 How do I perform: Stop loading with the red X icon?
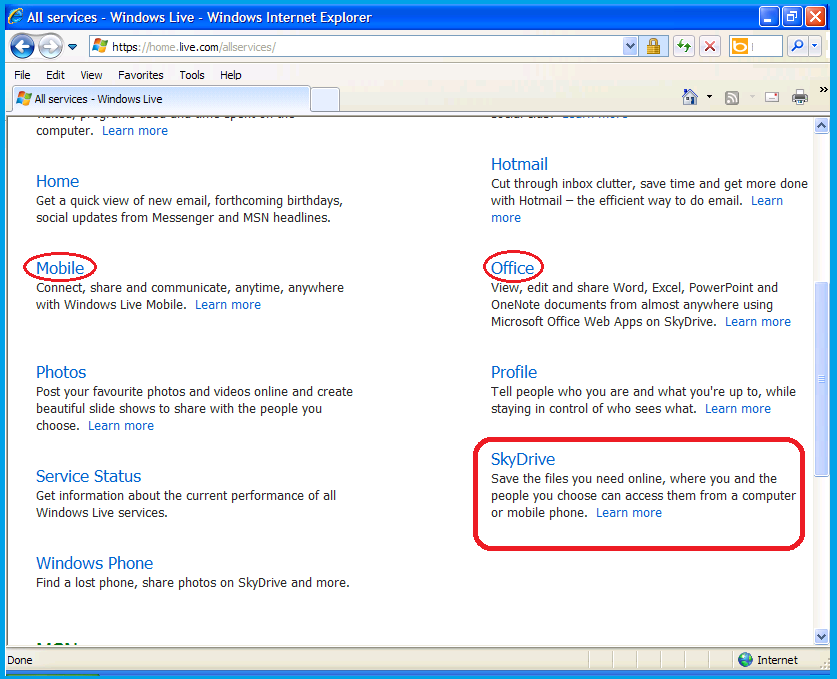pyautogui.click(x=709, y=46)
